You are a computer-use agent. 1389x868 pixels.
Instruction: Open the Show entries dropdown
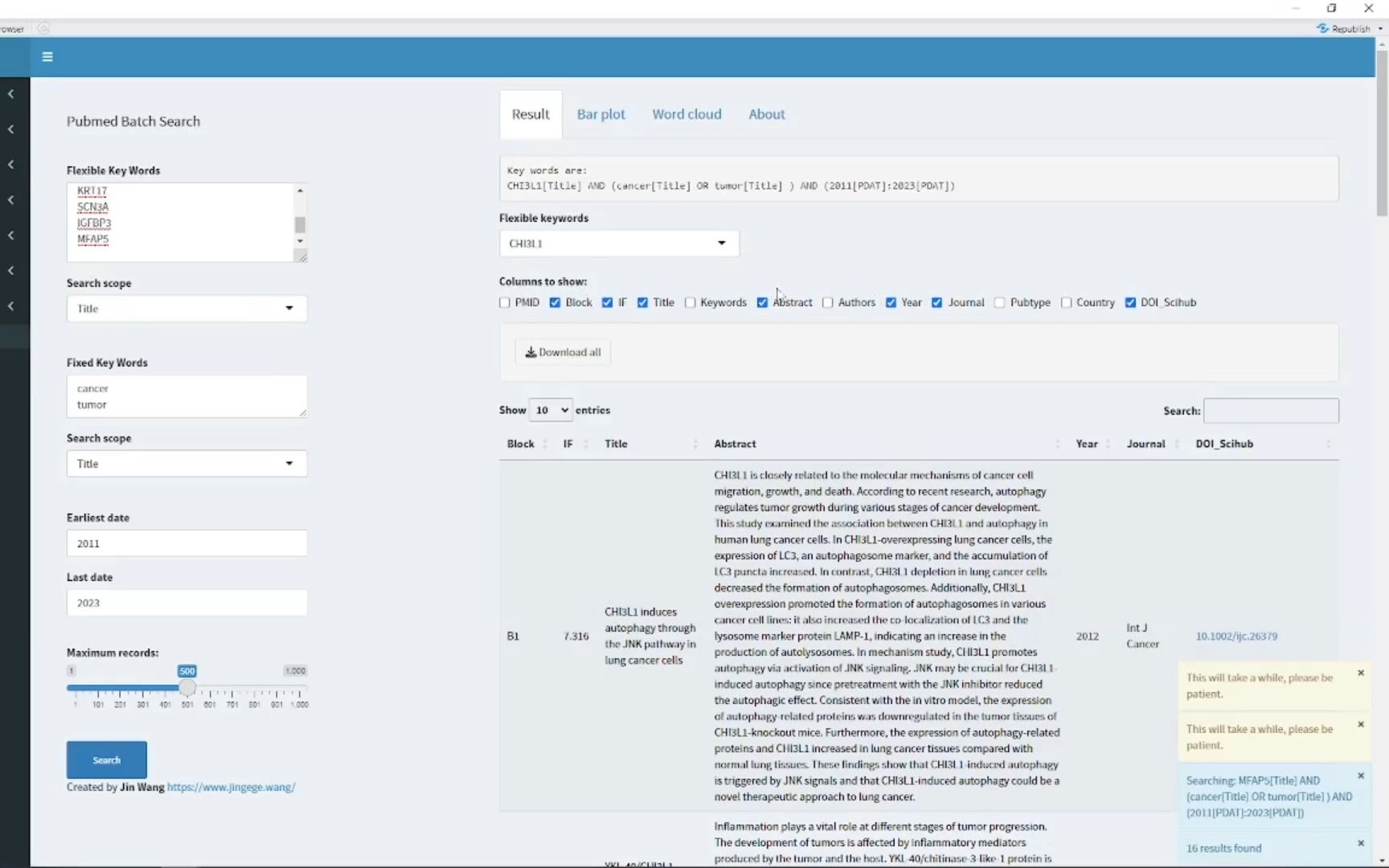pos(550,410)
